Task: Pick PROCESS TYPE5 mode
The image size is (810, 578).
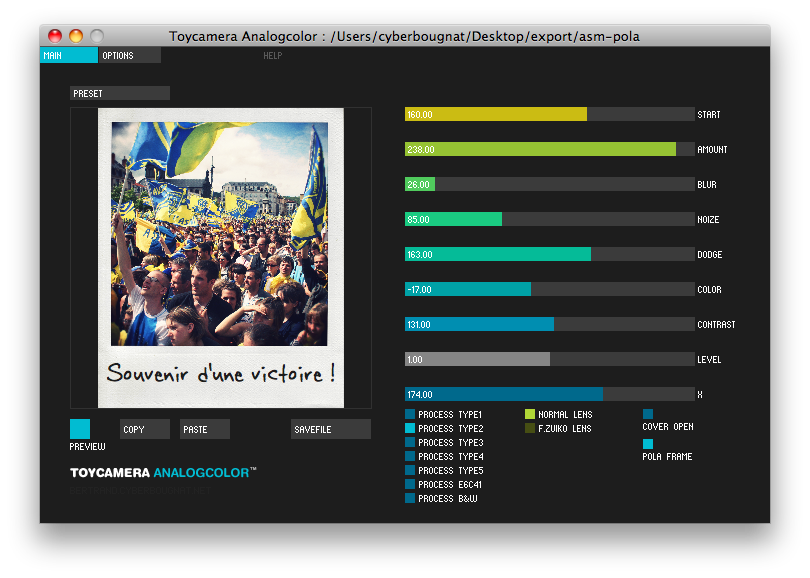Action: click(410, 470)
